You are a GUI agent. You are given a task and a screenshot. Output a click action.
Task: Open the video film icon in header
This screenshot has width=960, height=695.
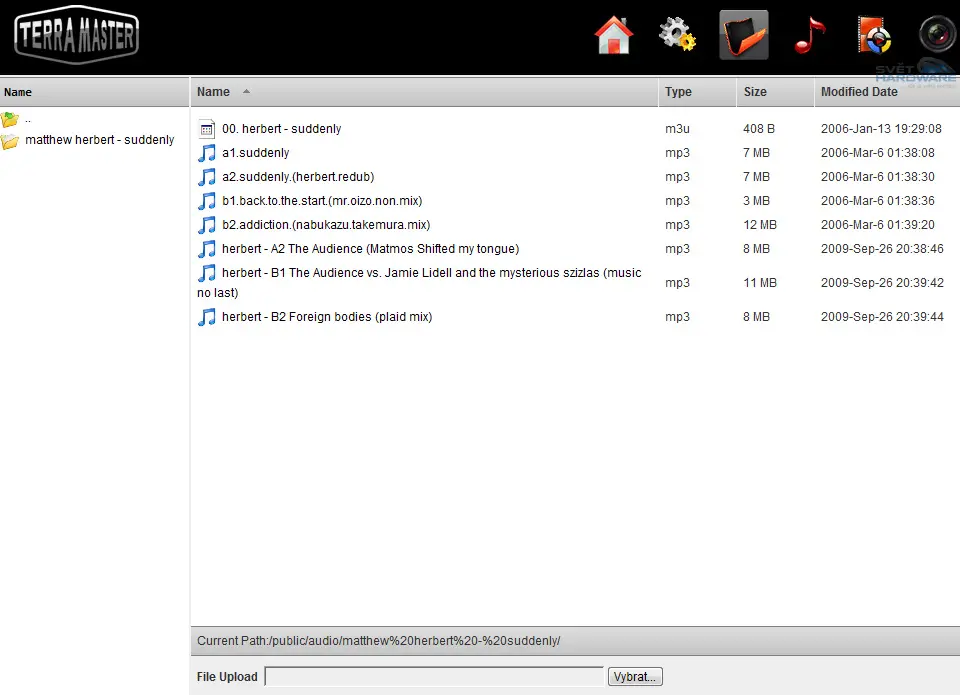pyautogui.click(x=873, y=35)
